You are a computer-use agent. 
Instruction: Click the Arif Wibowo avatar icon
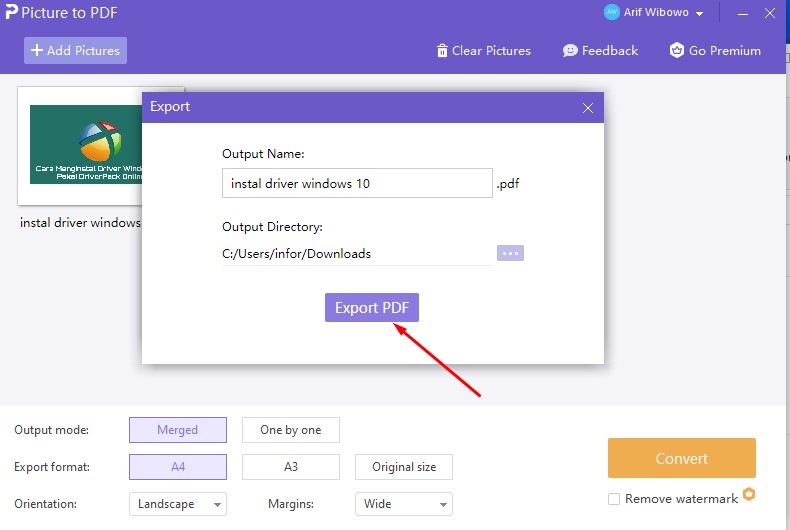[612, 13]
